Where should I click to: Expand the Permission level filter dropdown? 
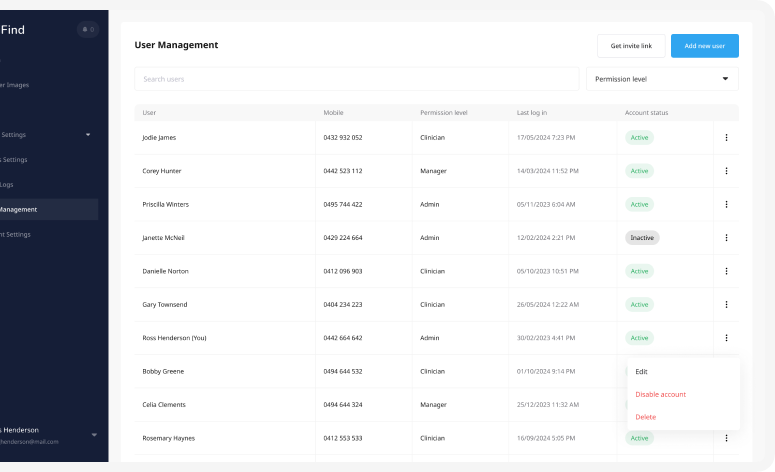pyautogui.click(x=661, y=79)
